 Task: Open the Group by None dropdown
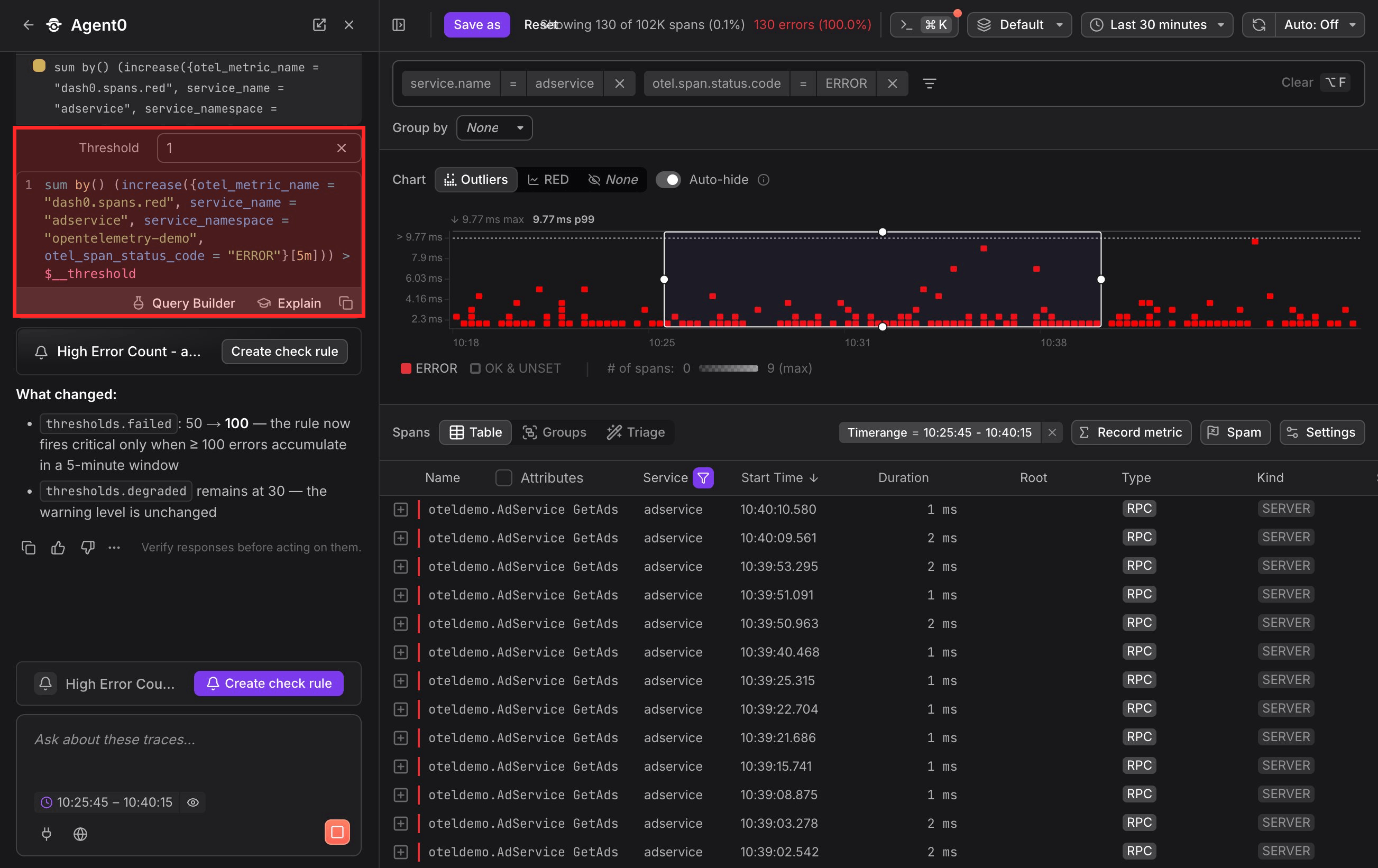click(x=494, y=127)
